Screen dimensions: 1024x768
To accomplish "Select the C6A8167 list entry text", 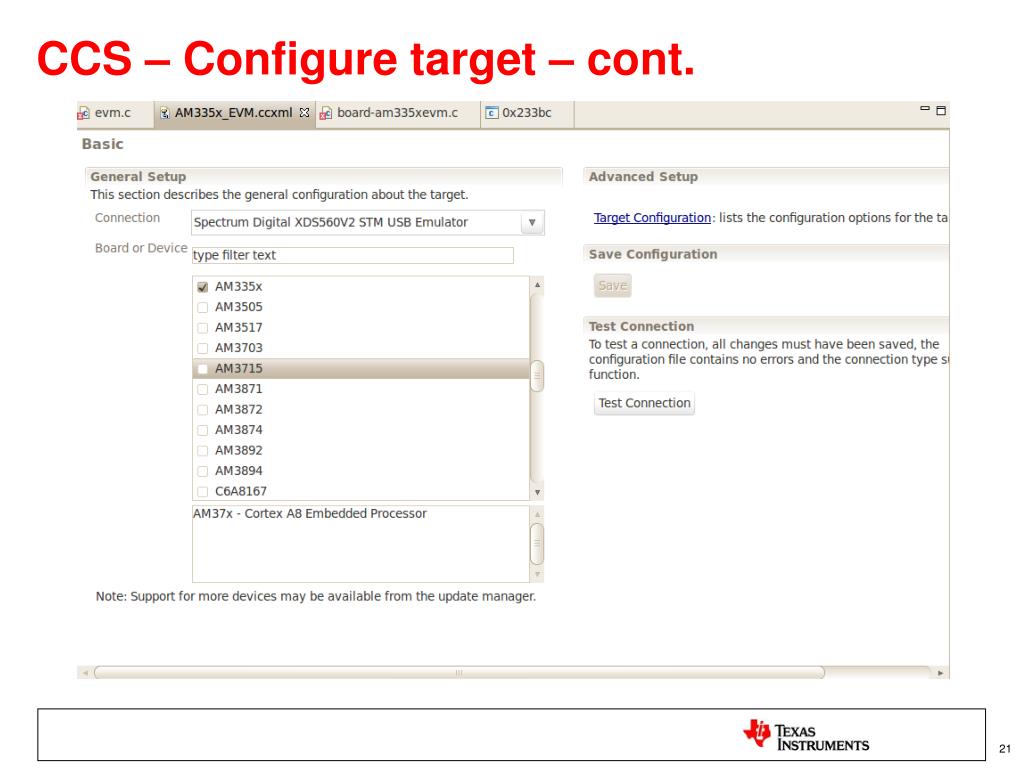I will (x=240, y=492).
